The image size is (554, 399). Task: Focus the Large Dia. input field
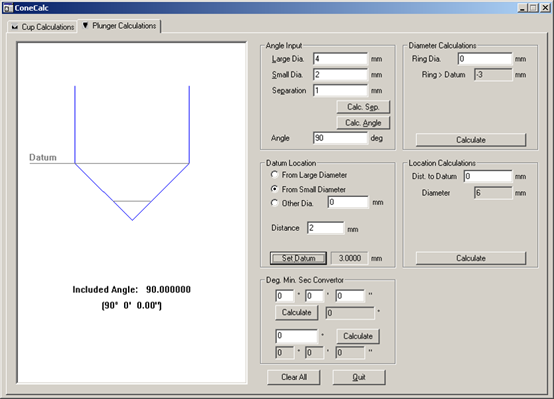340,59
